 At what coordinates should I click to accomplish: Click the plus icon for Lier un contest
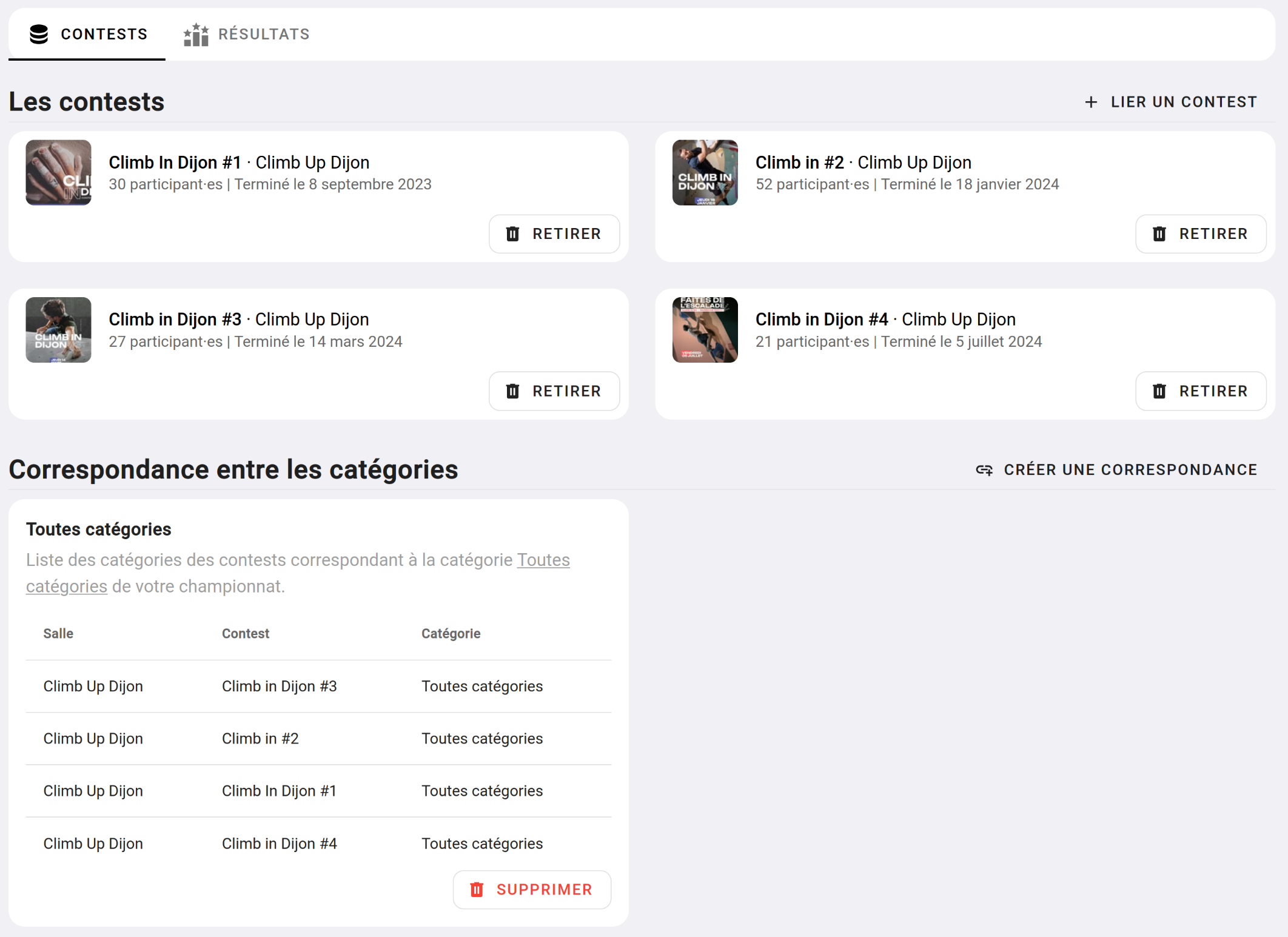1091,102
